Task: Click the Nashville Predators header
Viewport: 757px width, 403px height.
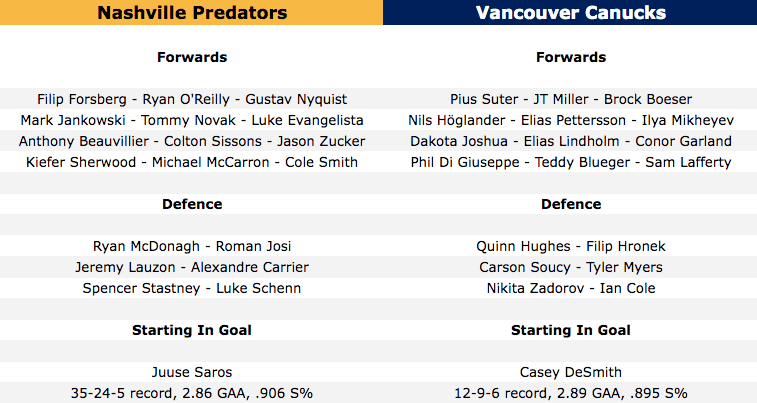Action: [x=191, y=13]
